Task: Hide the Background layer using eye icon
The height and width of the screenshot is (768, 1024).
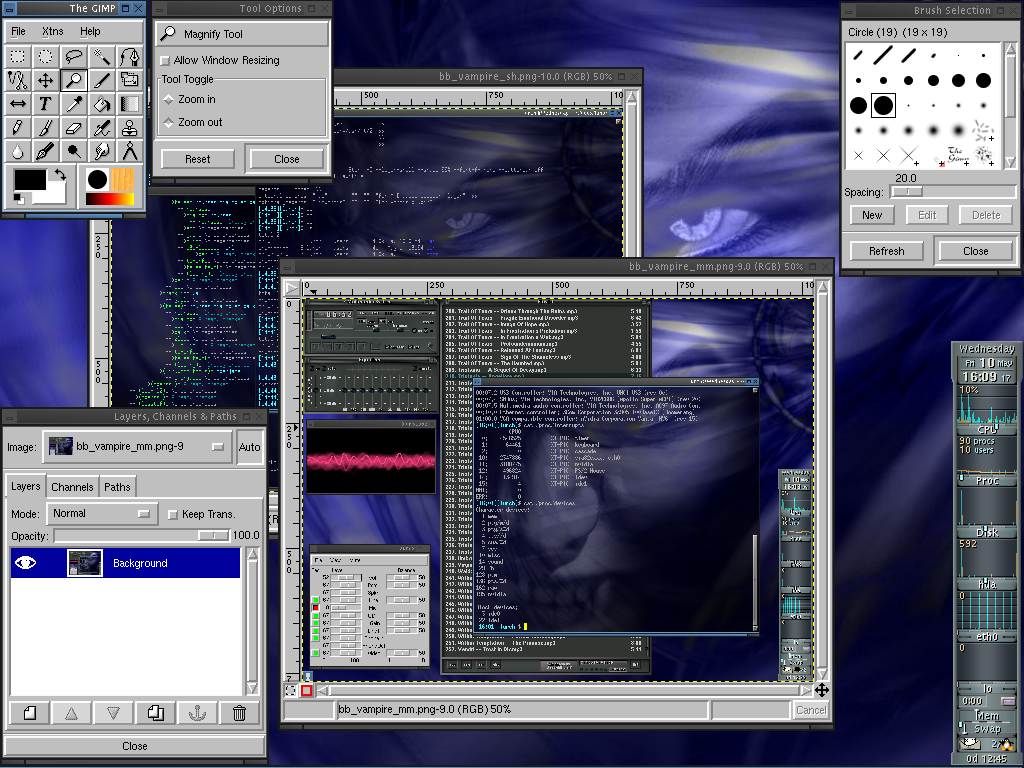Action: pos(26,563)
